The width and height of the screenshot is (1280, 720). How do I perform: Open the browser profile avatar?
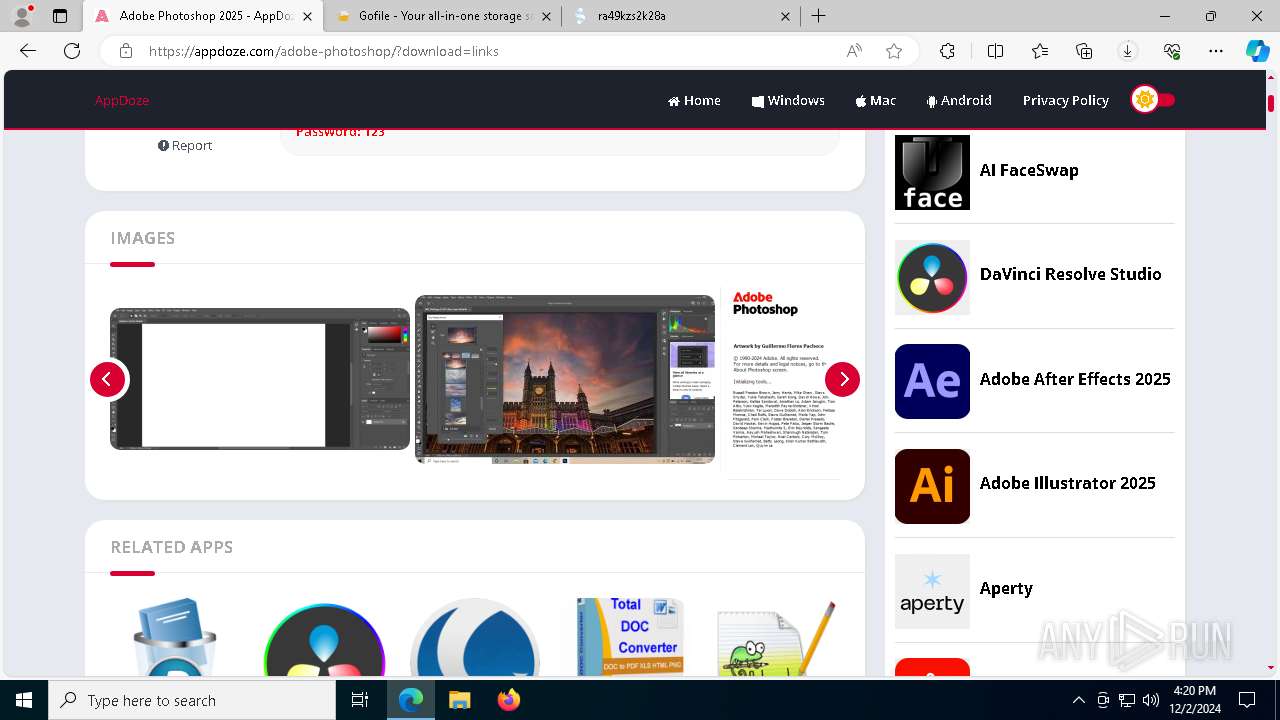pos(22,16)
